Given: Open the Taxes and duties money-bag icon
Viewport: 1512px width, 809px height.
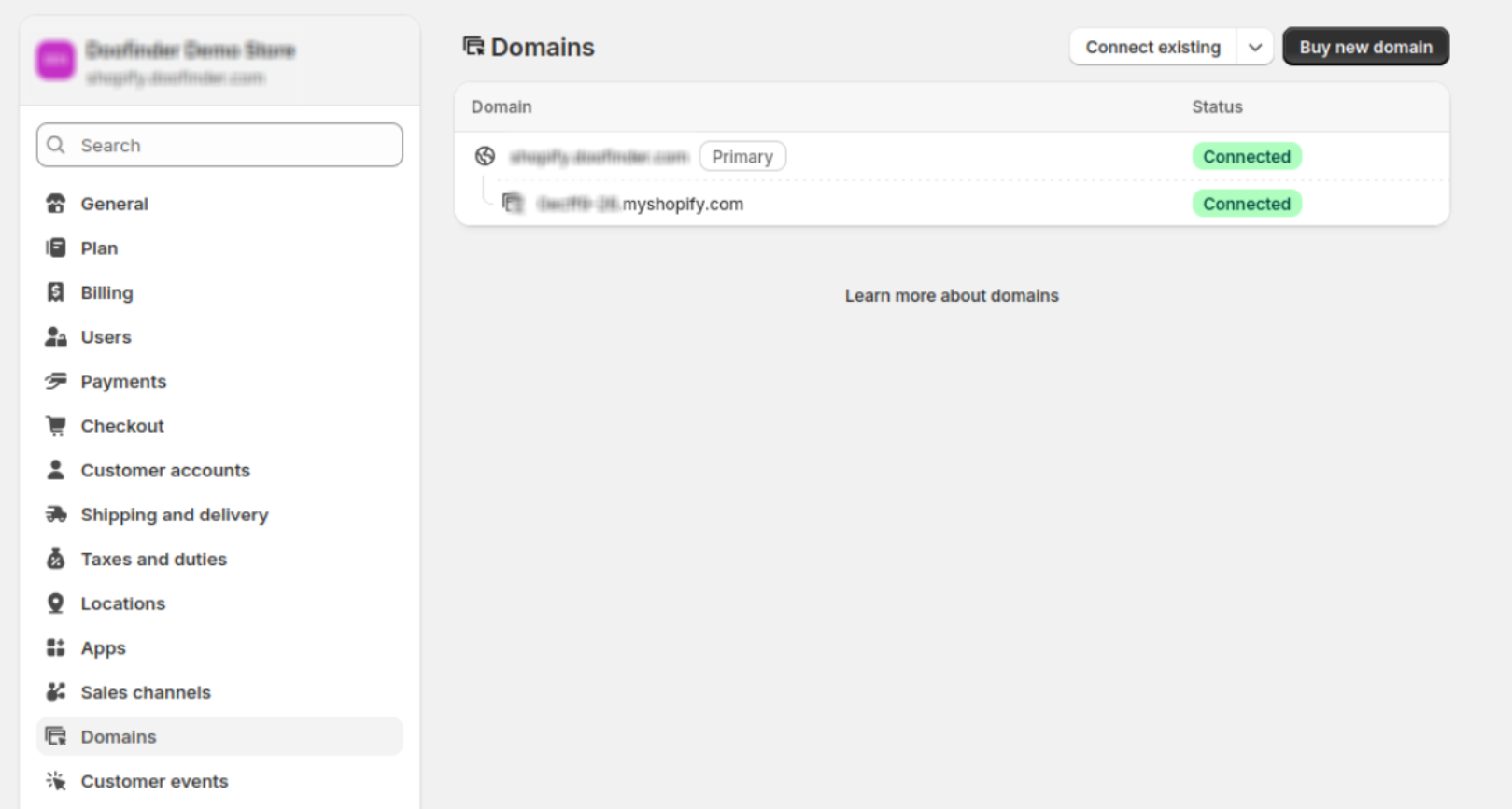Looking at the screenshot, I should coord(55,559).
